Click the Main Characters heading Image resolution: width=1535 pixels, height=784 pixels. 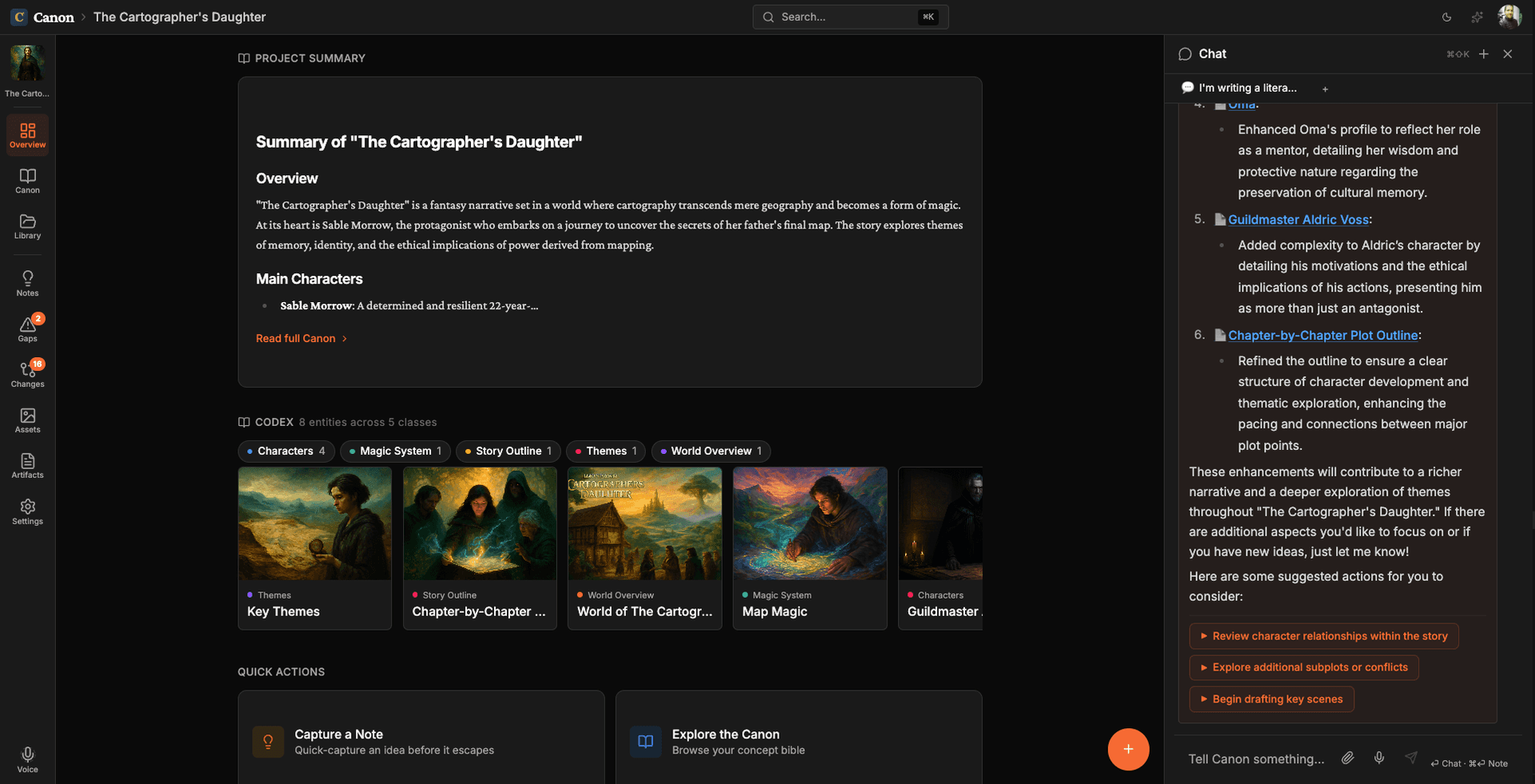coord(309,279)
